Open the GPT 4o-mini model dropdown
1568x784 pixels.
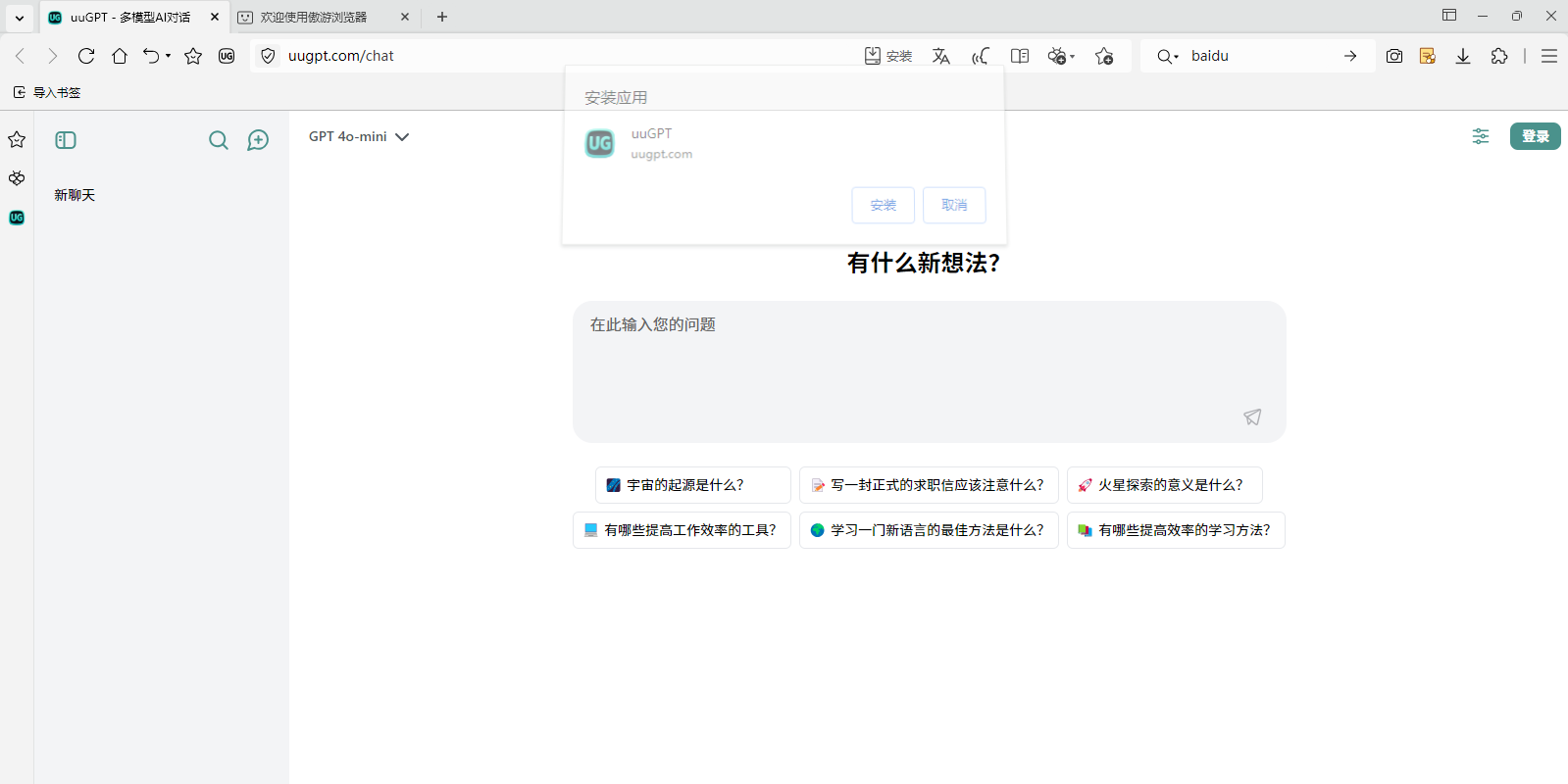pos(359,137)
